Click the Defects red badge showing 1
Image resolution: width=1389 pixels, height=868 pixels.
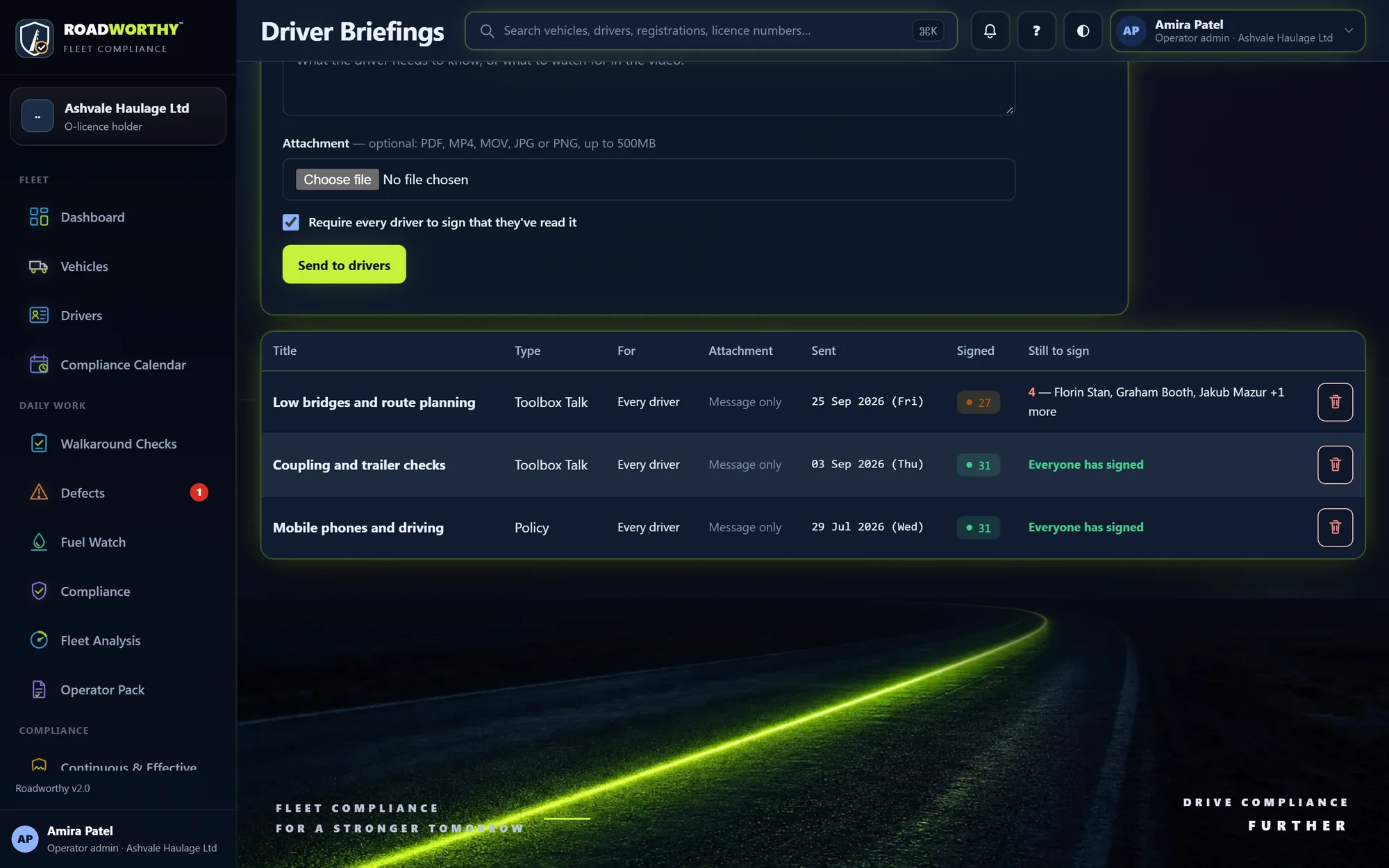point(199,492)
